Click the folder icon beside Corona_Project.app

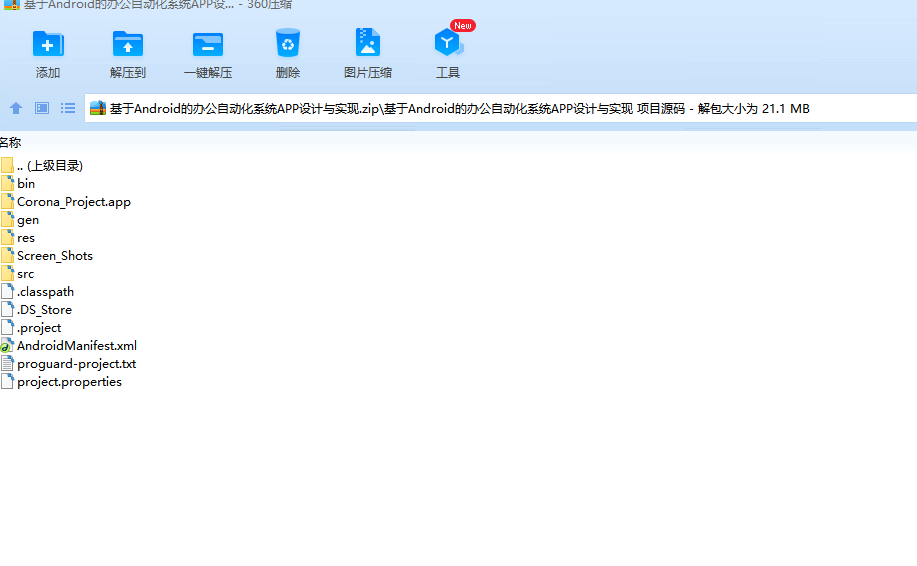(7, 201)
